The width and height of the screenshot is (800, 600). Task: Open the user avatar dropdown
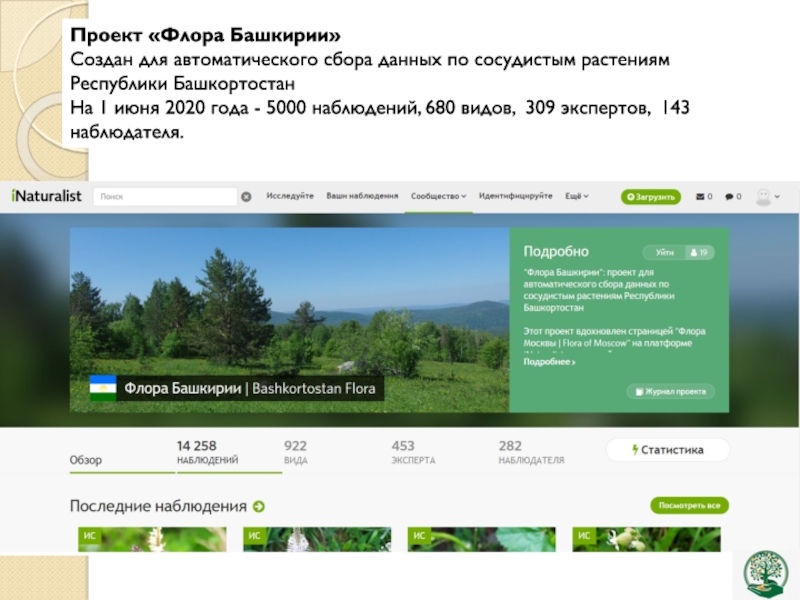click(766, 197)
